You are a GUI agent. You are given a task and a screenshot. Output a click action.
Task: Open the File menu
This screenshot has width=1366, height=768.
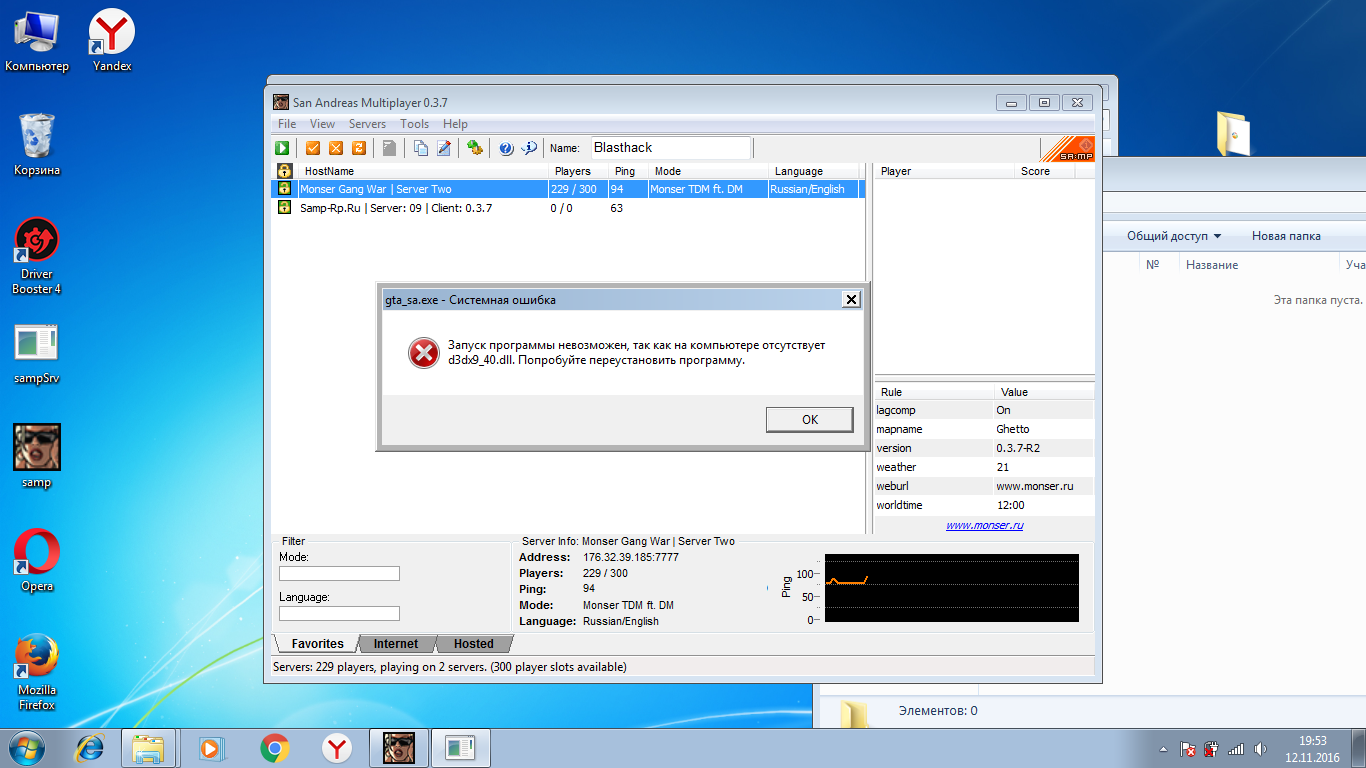coord(287,124)
